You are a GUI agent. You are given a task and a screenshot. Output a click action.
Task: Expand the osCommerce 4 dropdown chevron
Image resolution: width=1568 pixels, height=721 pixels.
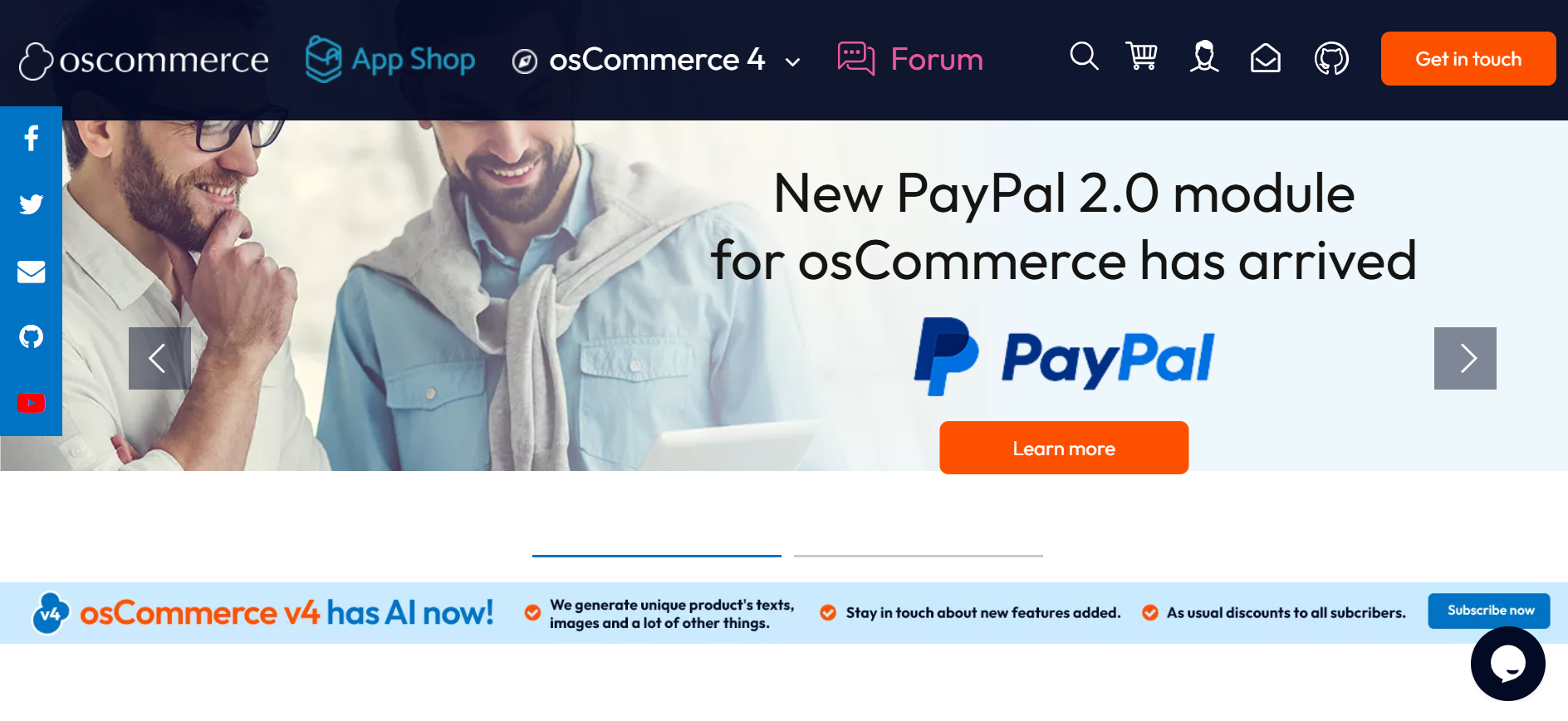coord(793,61)
